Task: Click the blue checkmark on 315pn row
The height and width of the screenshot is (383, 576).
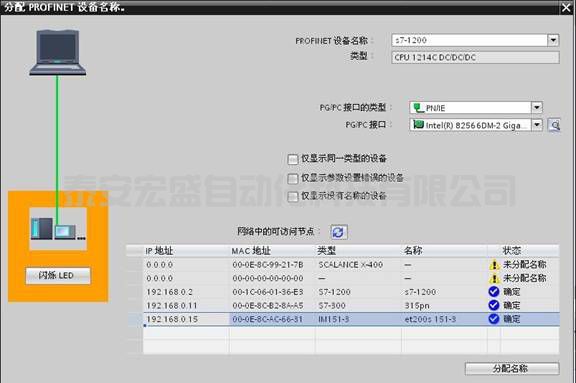Action: [x=494, y=305]
